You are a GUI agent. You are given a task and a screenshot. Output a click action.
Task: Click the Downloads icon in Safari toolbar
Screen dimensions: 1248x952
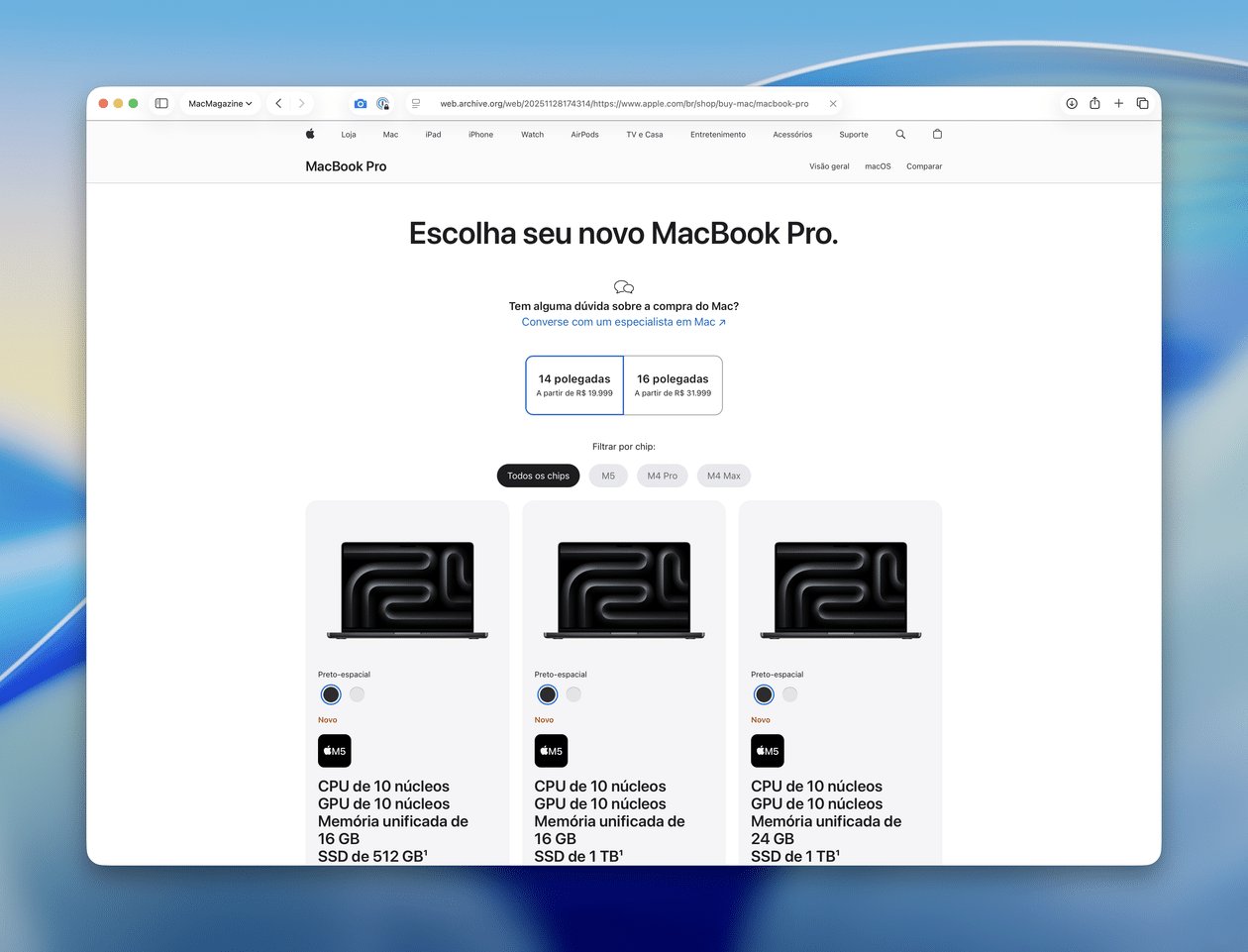coord(1071,102)
